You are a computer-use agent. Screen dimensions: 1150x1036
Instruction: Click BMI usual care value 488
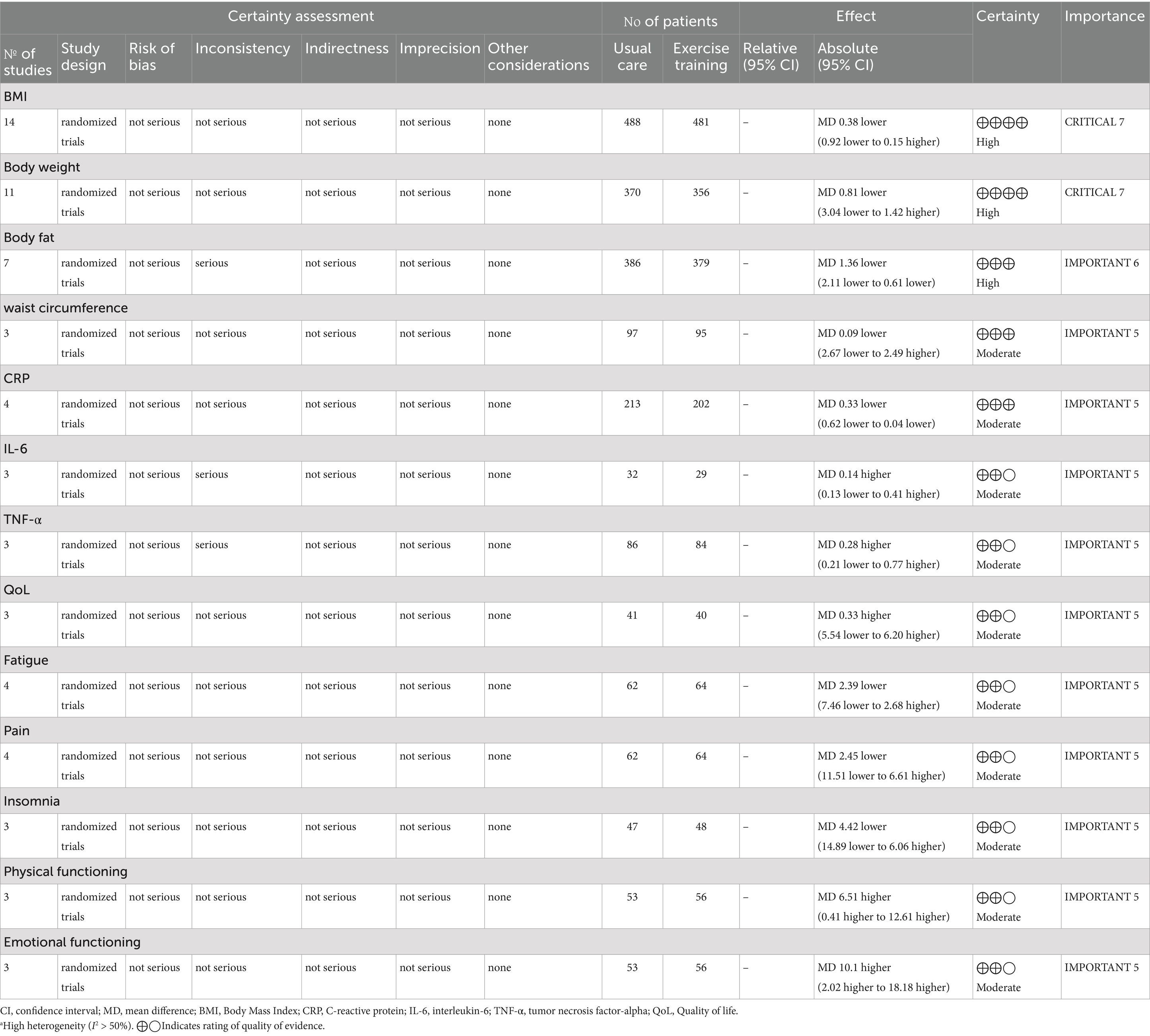pyautogui.click(x=632, y=122)
